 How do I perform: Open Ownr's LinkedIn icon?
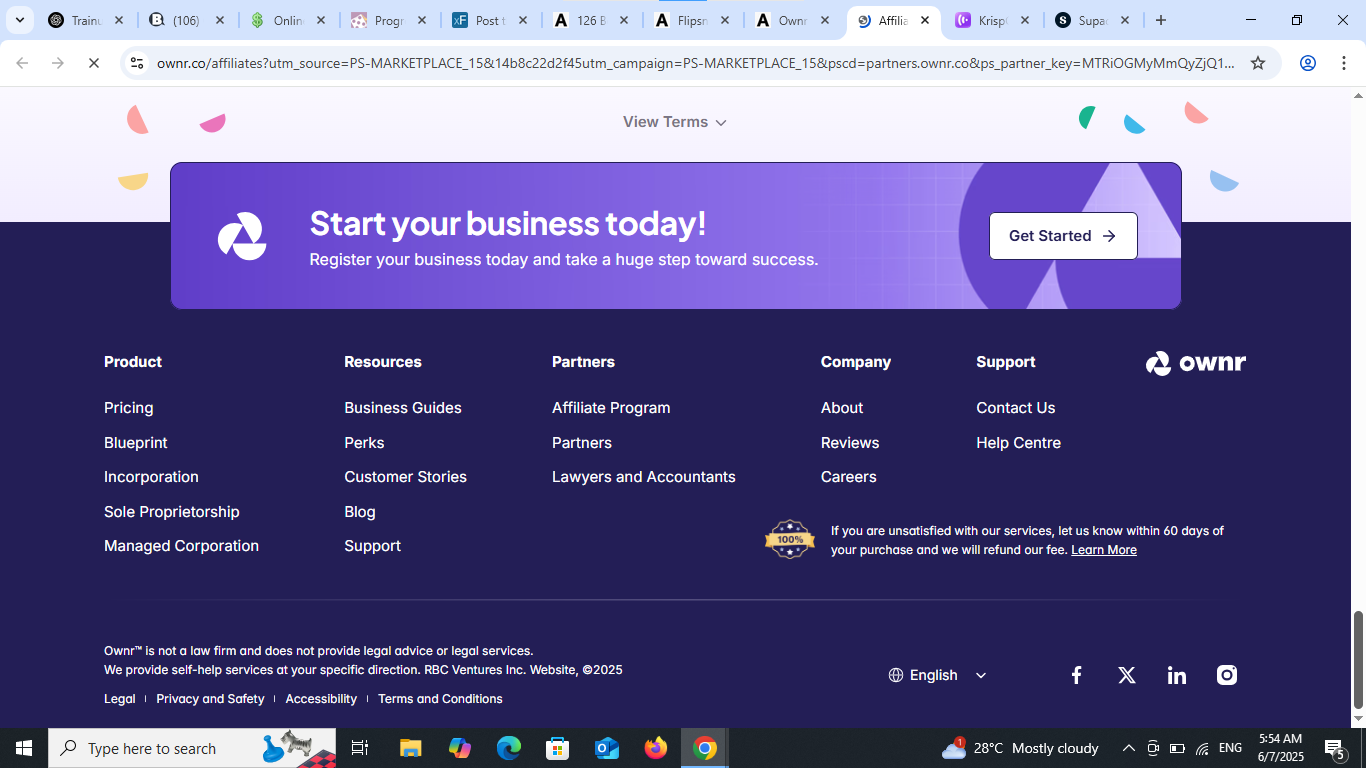point(1177,675)
